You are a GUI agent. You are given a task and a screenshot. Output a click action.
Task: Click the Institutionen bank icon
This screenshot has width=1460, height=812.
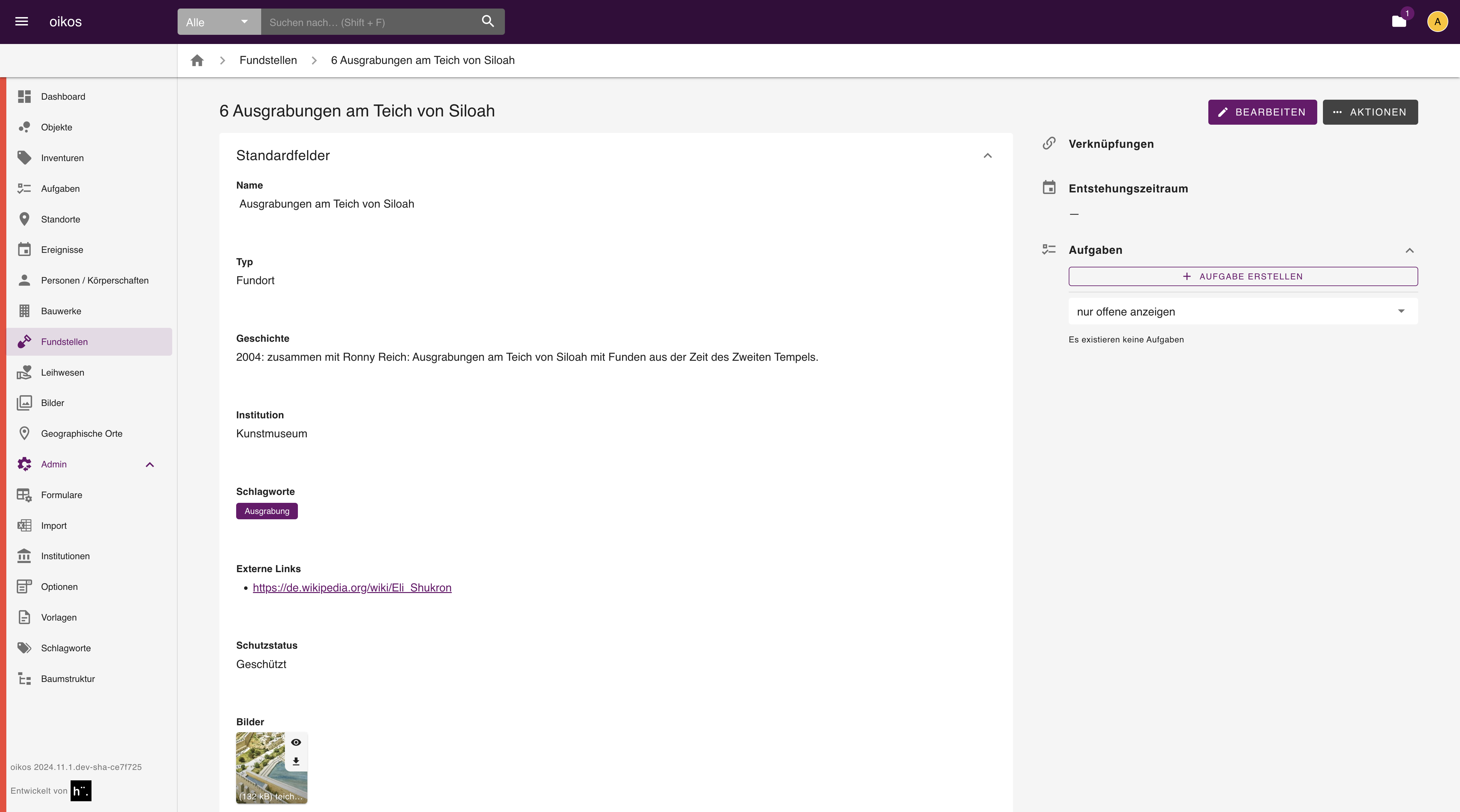pos(24,556)
